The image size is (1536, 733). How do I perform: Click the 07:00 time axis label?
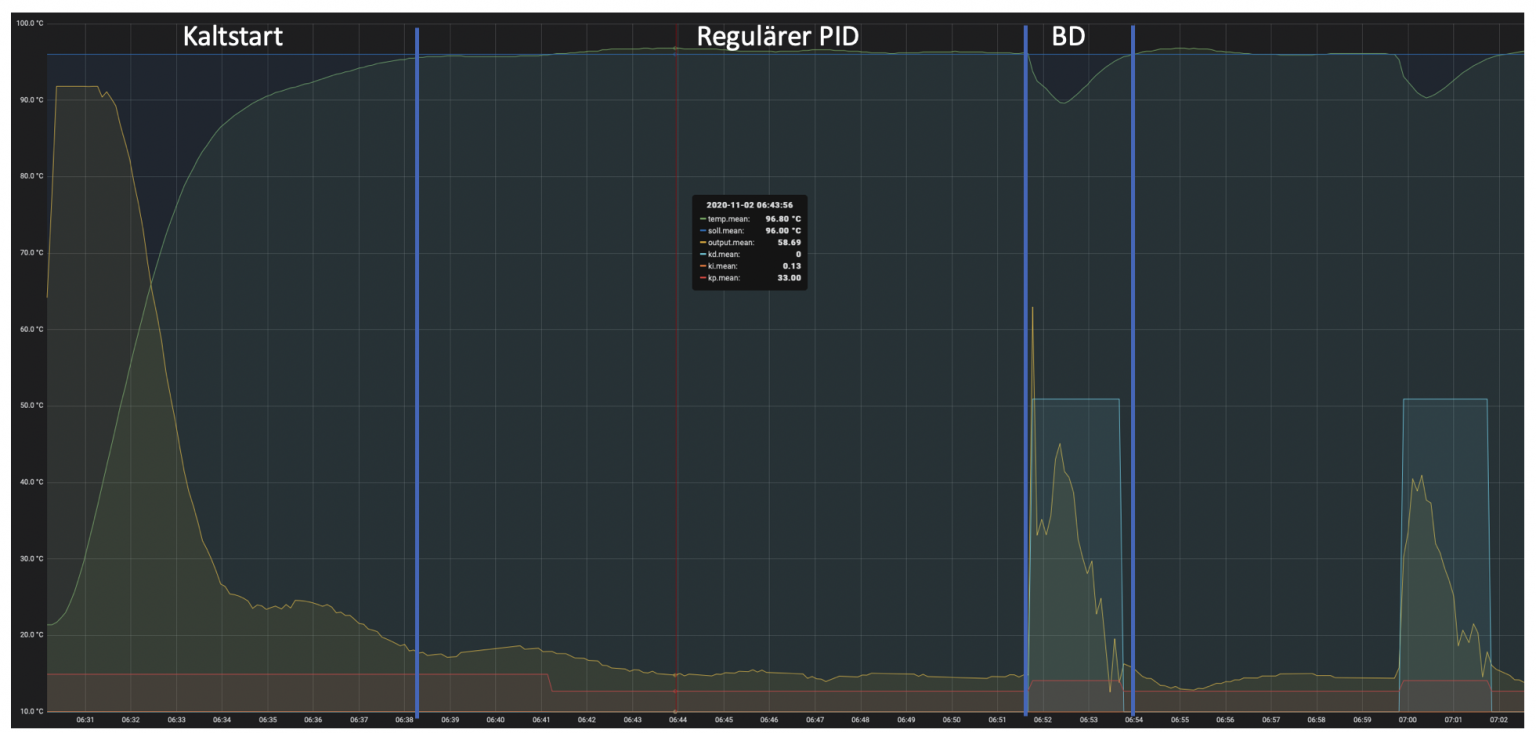pyautogui.click(x=1407, y=720)
